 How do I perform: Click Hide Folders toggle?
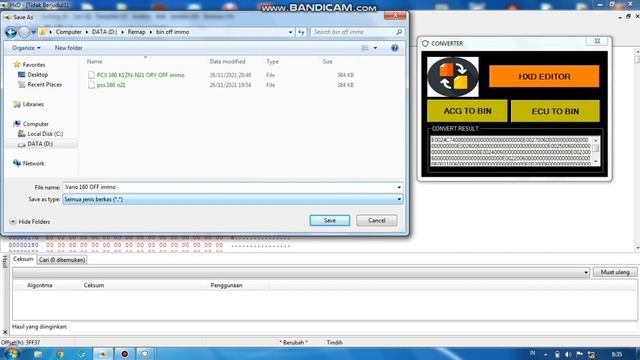click(29, 222)
